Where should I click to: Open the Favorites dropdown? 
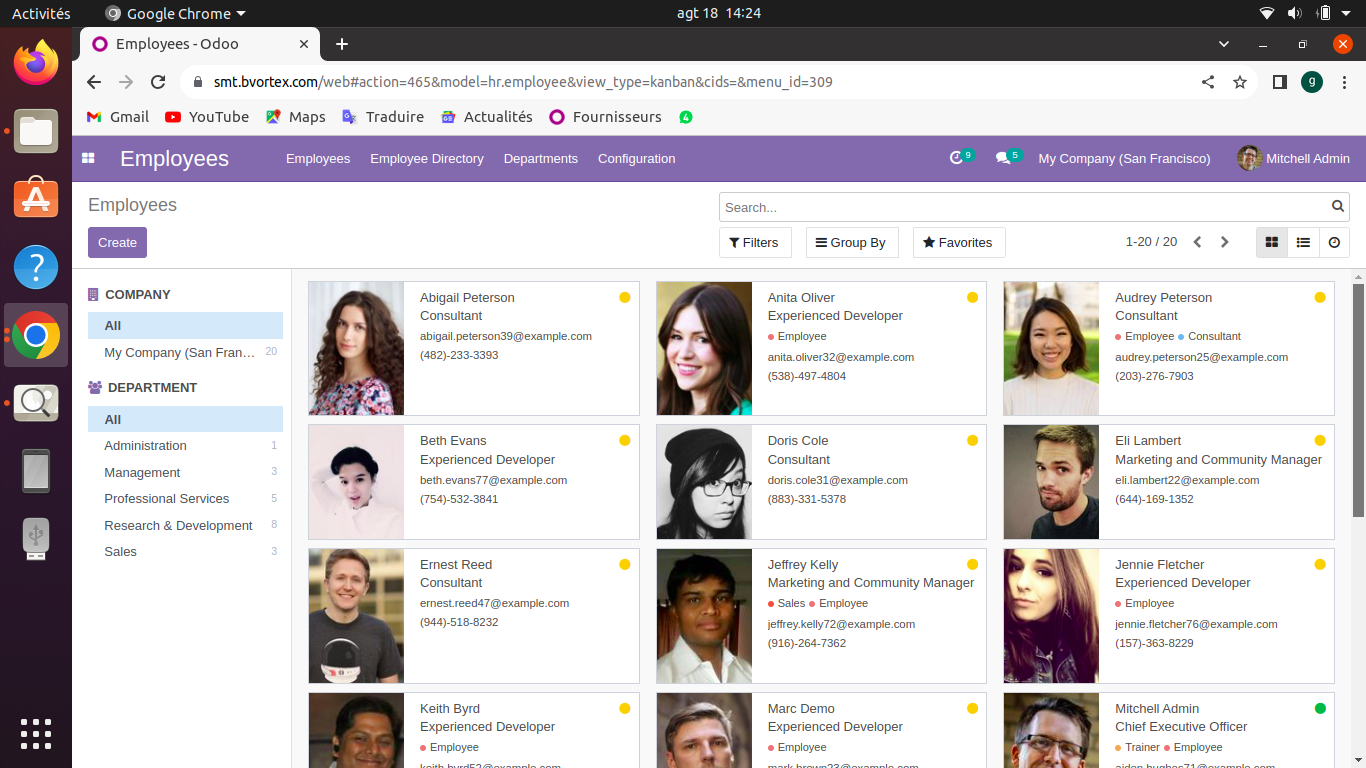click(x=958, y=242)
